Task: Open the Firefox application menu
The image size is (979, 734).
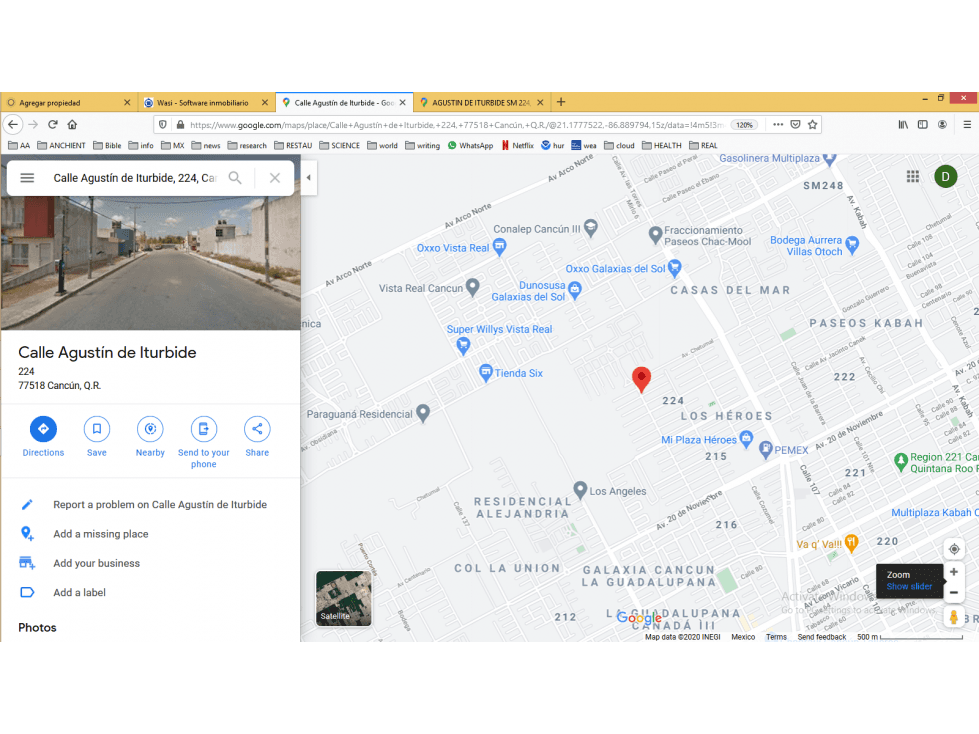Action: tap(967, 124)
